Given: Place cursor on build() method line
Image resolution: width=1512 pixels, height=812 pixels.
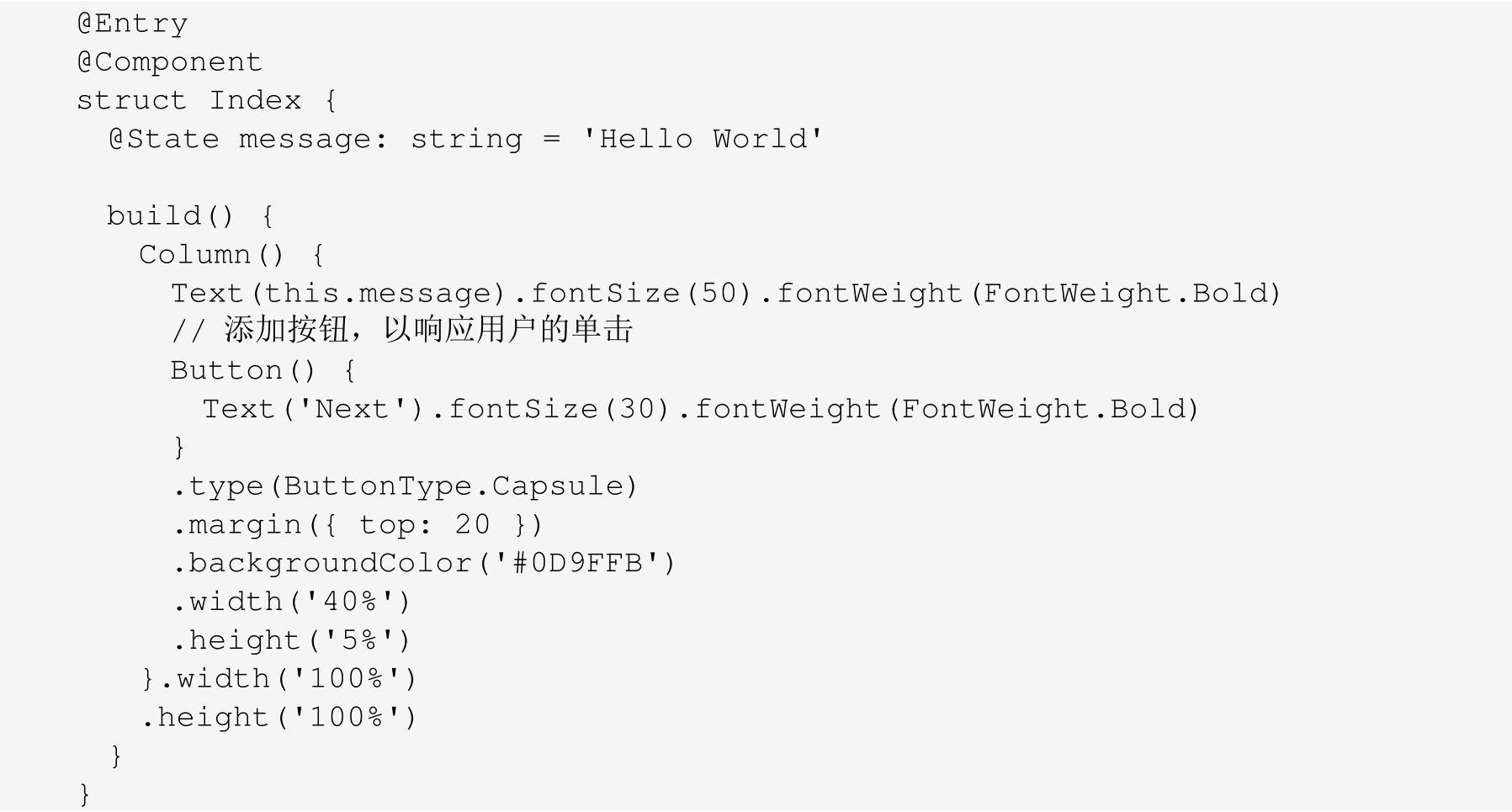Looking at the screenshot, I should pyautogui.click(x=190, y=216).
